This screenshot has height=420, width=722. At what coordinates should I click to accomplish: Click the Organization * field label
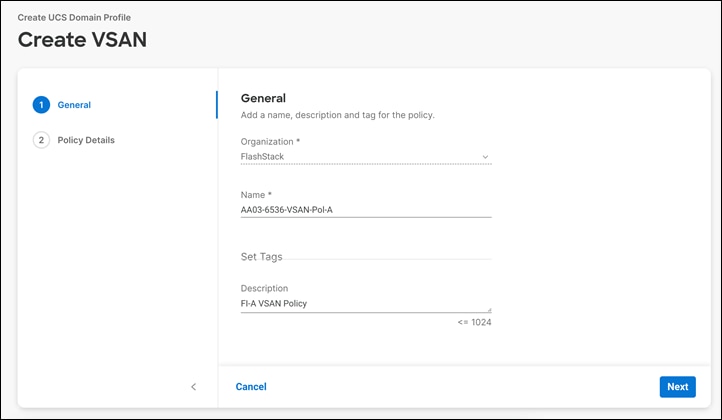click(x=270, y=142)
